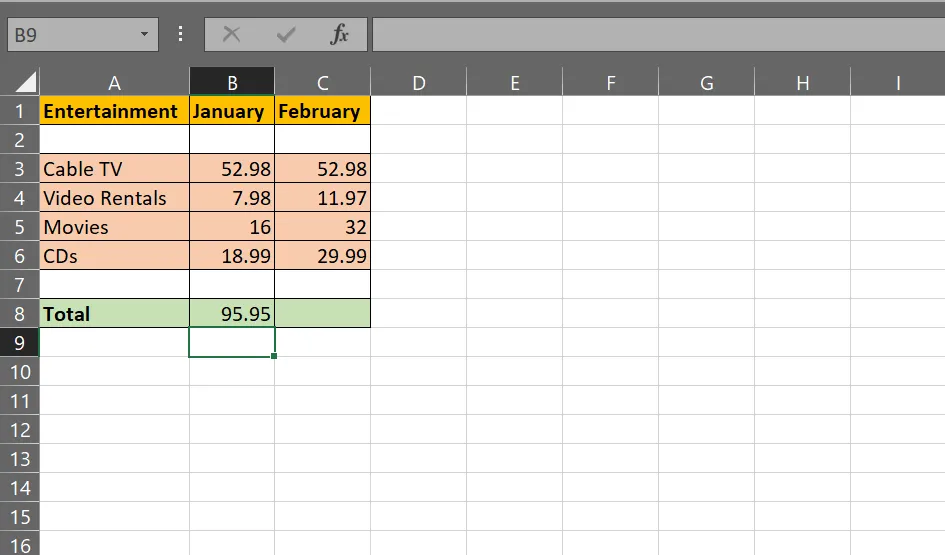This screenshot has width=945, height=555.
Task: Select row 8 header
Action: 19,313
